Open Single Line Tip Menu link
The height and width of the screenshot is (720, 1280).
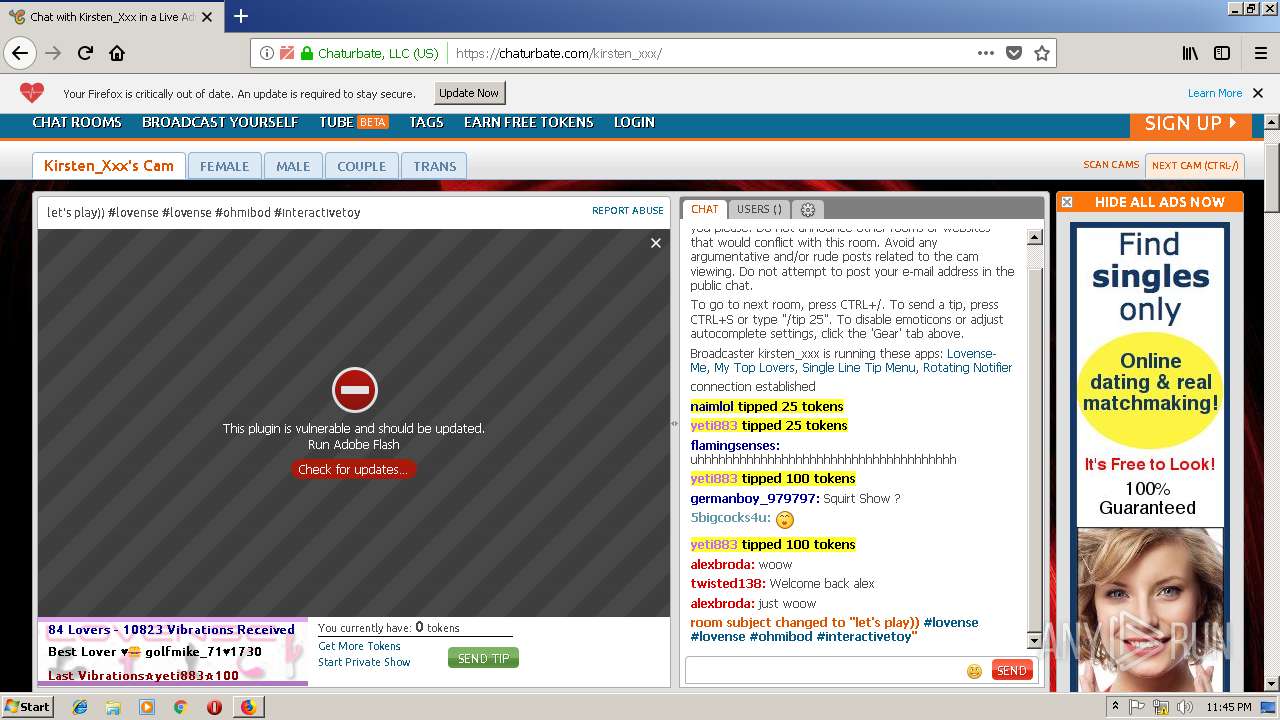coord(859,368)
